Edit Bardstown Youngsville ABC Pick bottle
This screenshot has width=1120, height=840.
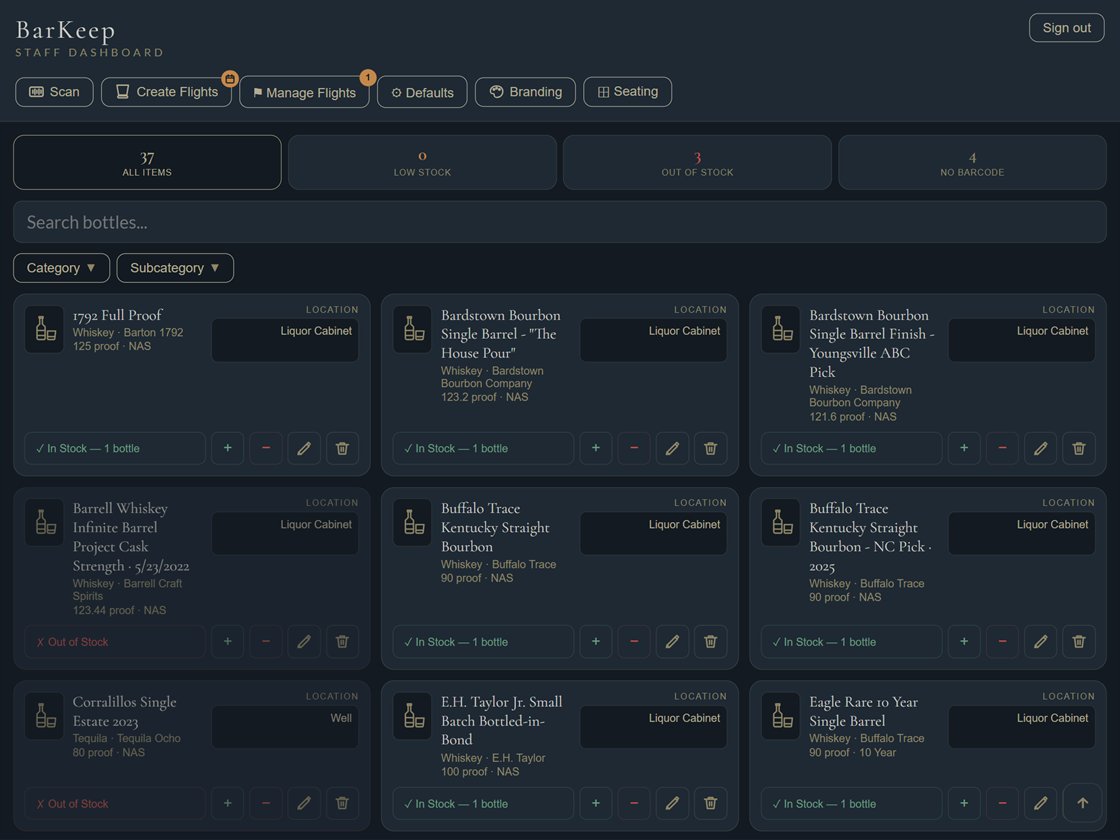[1041, 448]
